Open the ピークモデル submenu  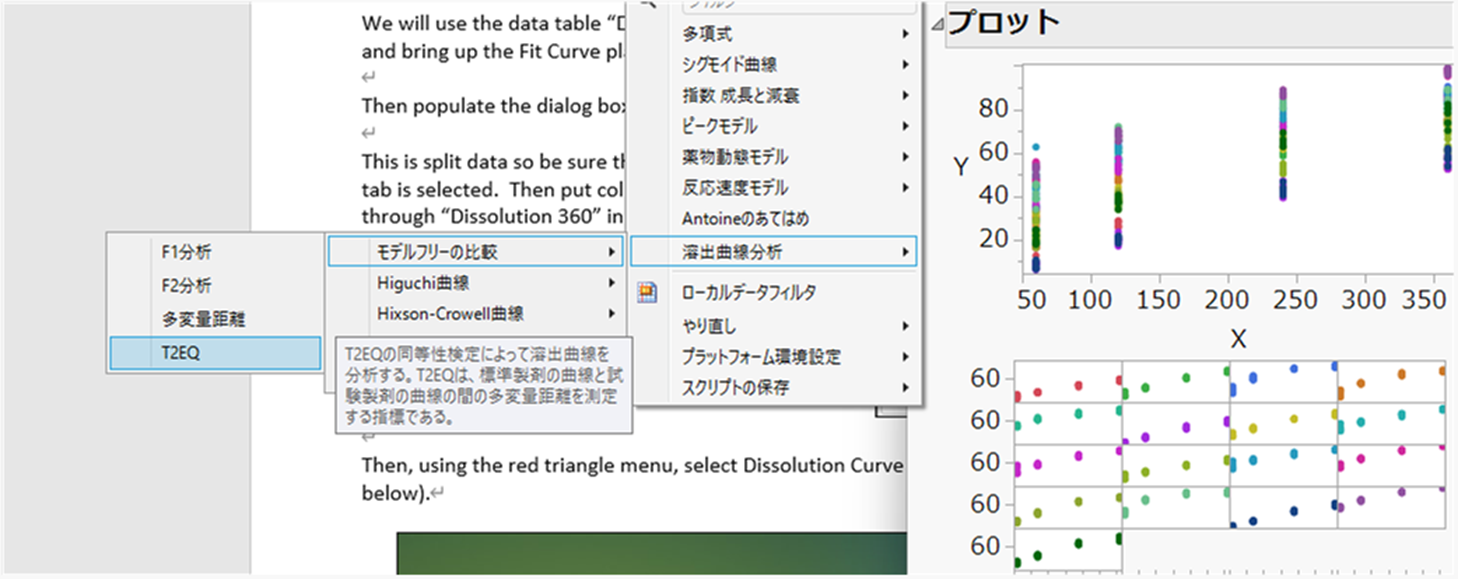tap(774, 126)
